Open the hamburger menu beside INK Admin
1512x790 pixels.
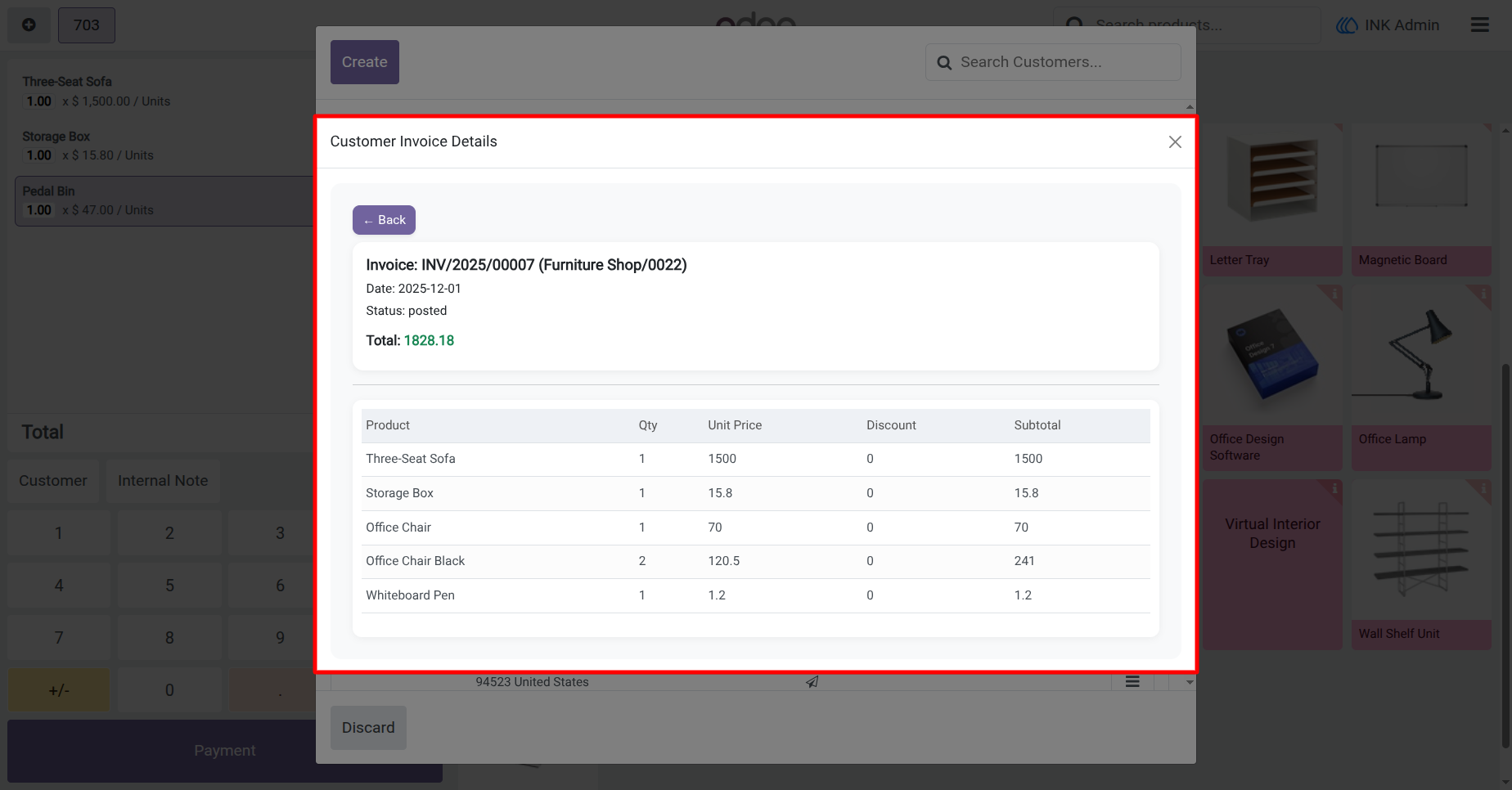click(1479, 25)
